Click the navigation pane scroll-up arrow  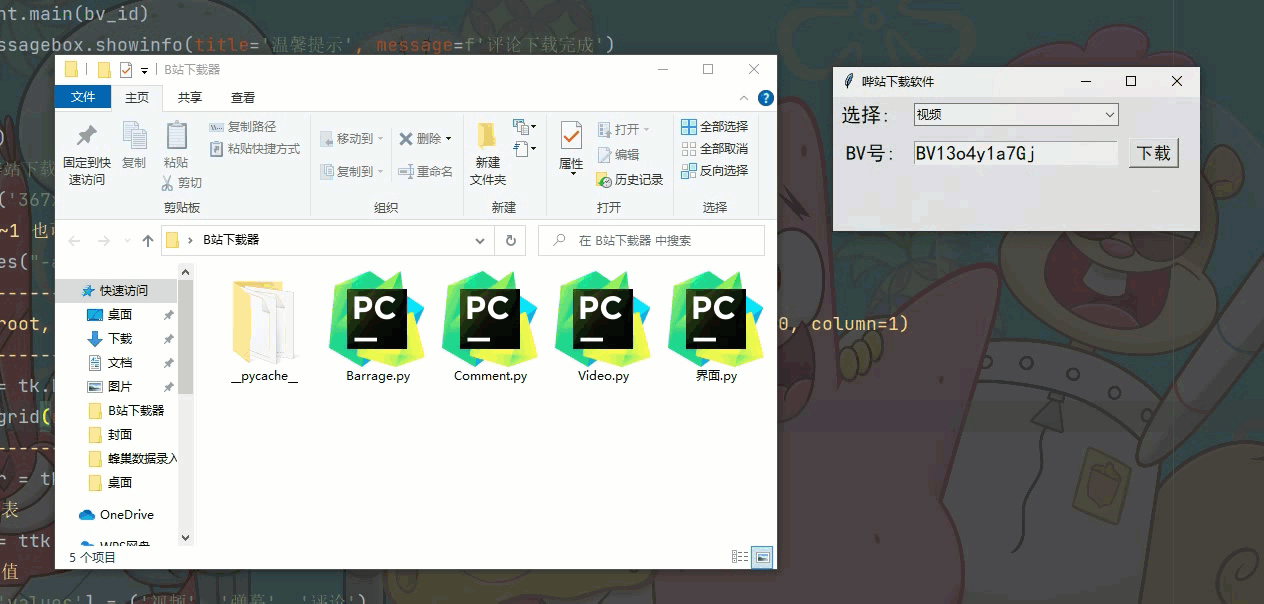[185, 271]
